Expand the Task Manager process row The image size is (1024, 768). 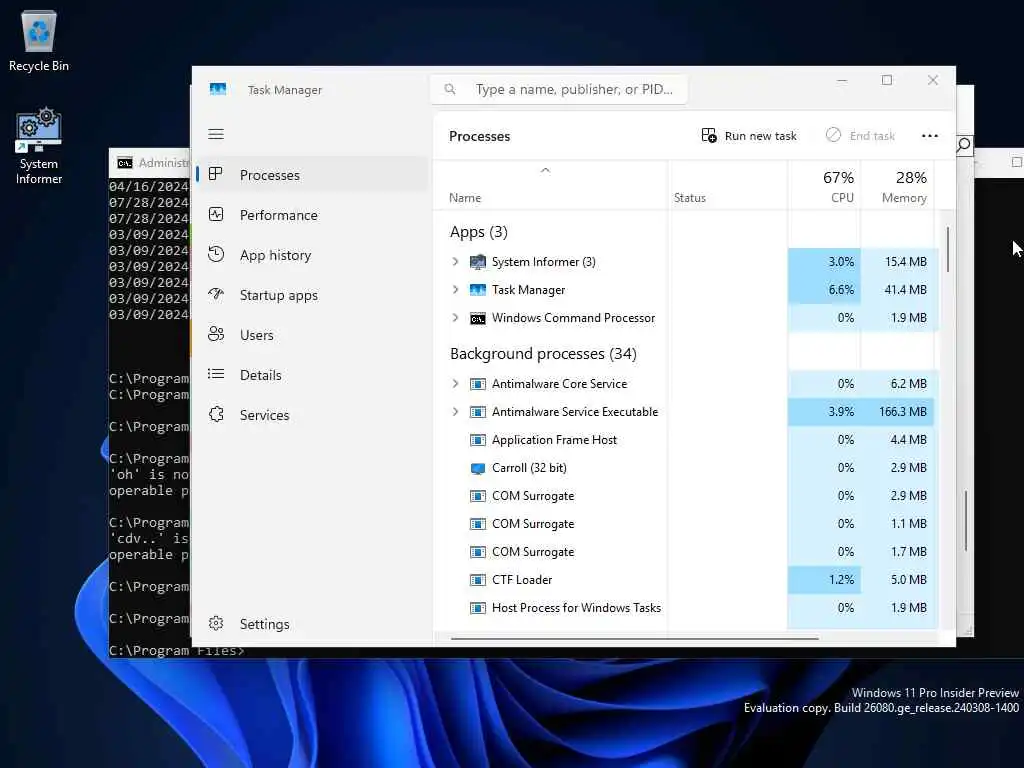(x=455, y=289)
